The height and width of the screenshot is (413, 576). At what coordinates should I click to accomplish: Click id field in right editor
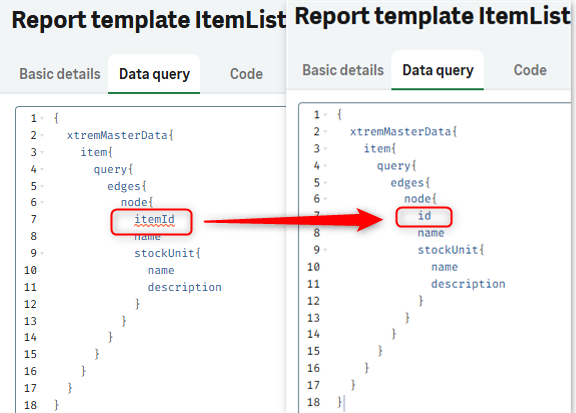pyautogui.click(x=424, y=216)
